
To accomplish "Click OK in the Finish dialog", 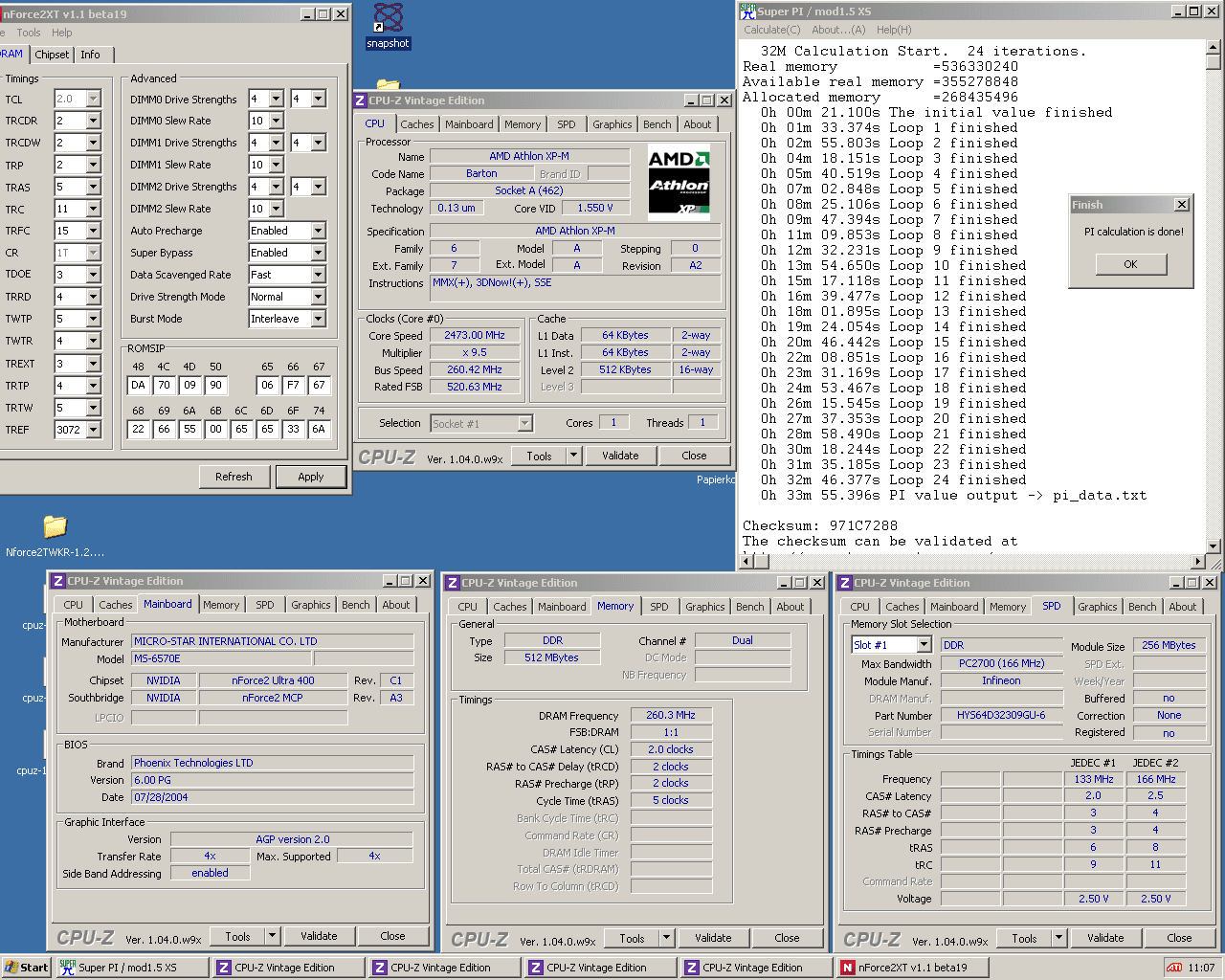I will [x=1130, y=264].
